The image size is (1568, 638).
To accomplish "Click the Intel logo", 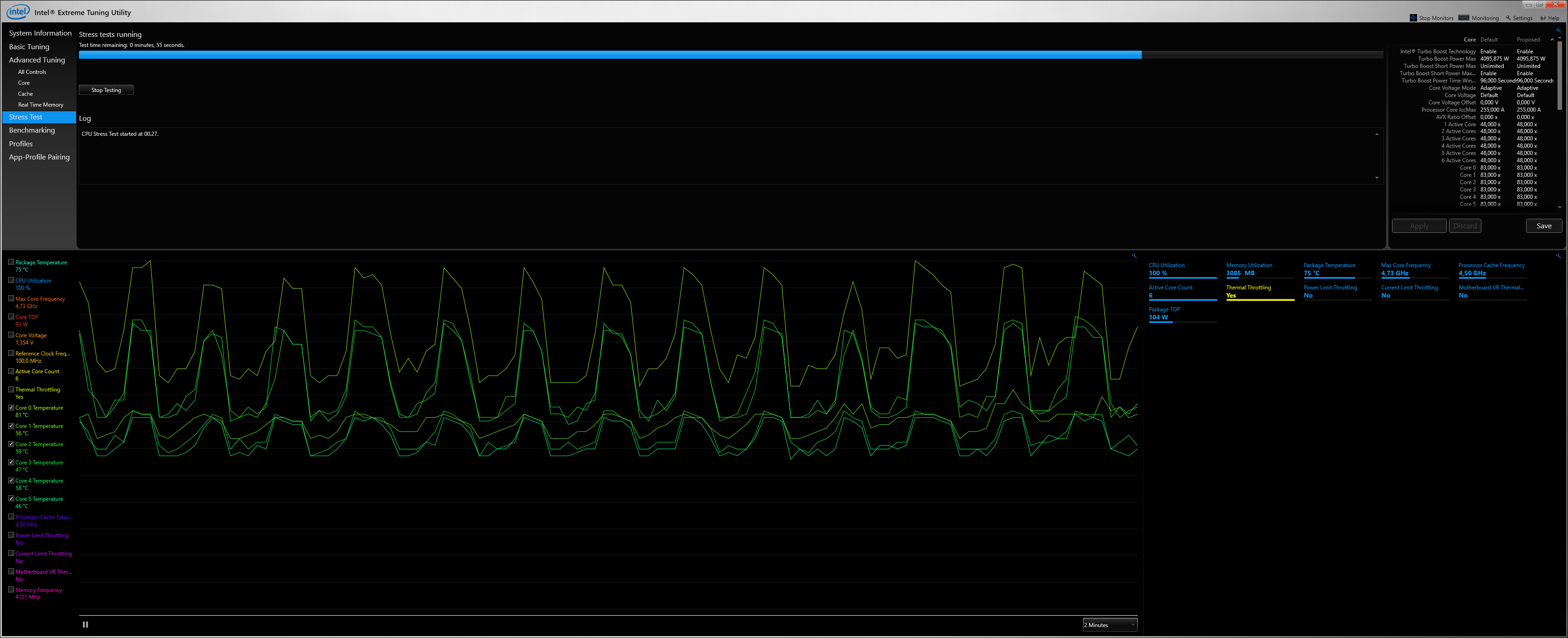I will click(x=18, y=11).
